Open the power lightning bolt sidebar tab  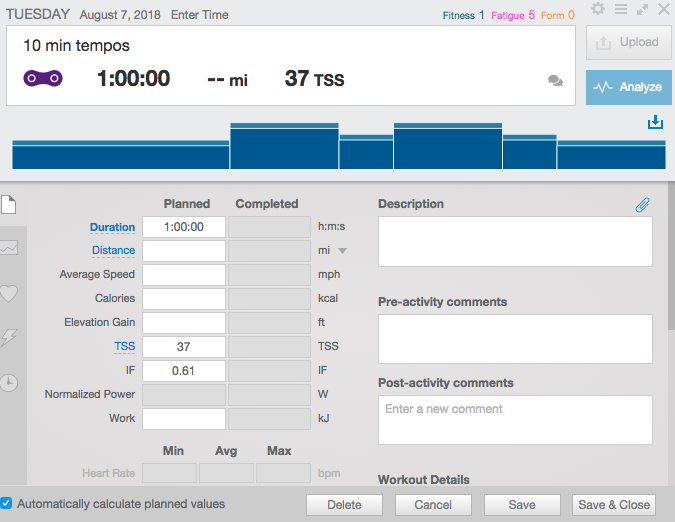[9, 338]
